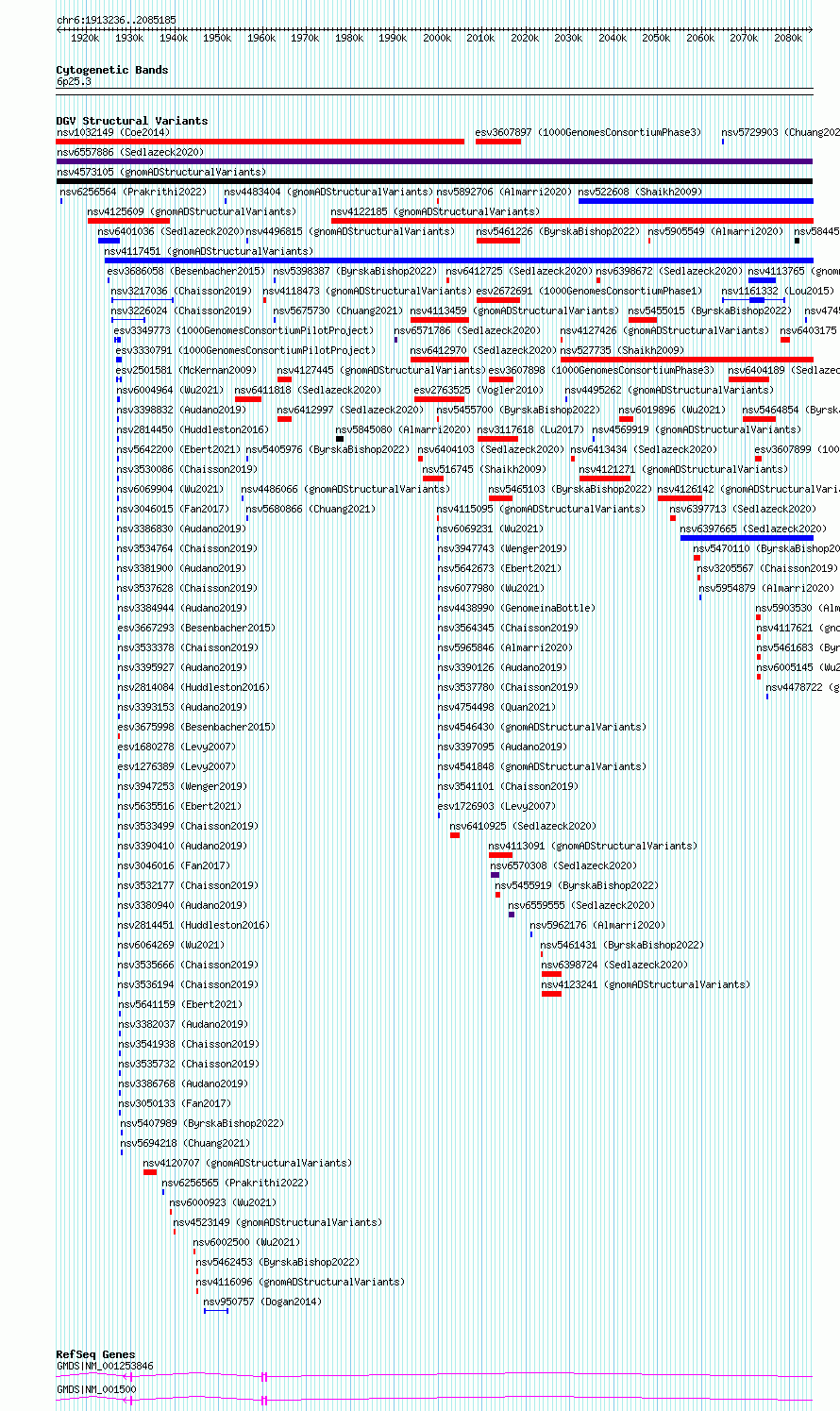Viewport: 840px width, 1411px height.
Task: Click the nsv950757 (Dogan2014) blue glyph
Action: pos(216,1311)
